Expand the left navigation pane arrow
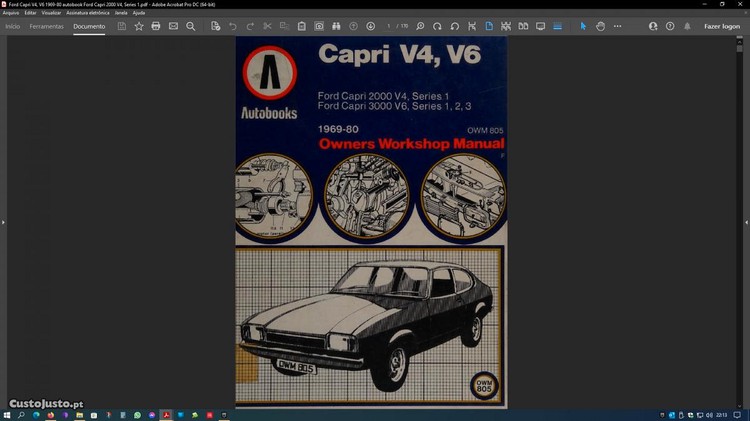 3,222
